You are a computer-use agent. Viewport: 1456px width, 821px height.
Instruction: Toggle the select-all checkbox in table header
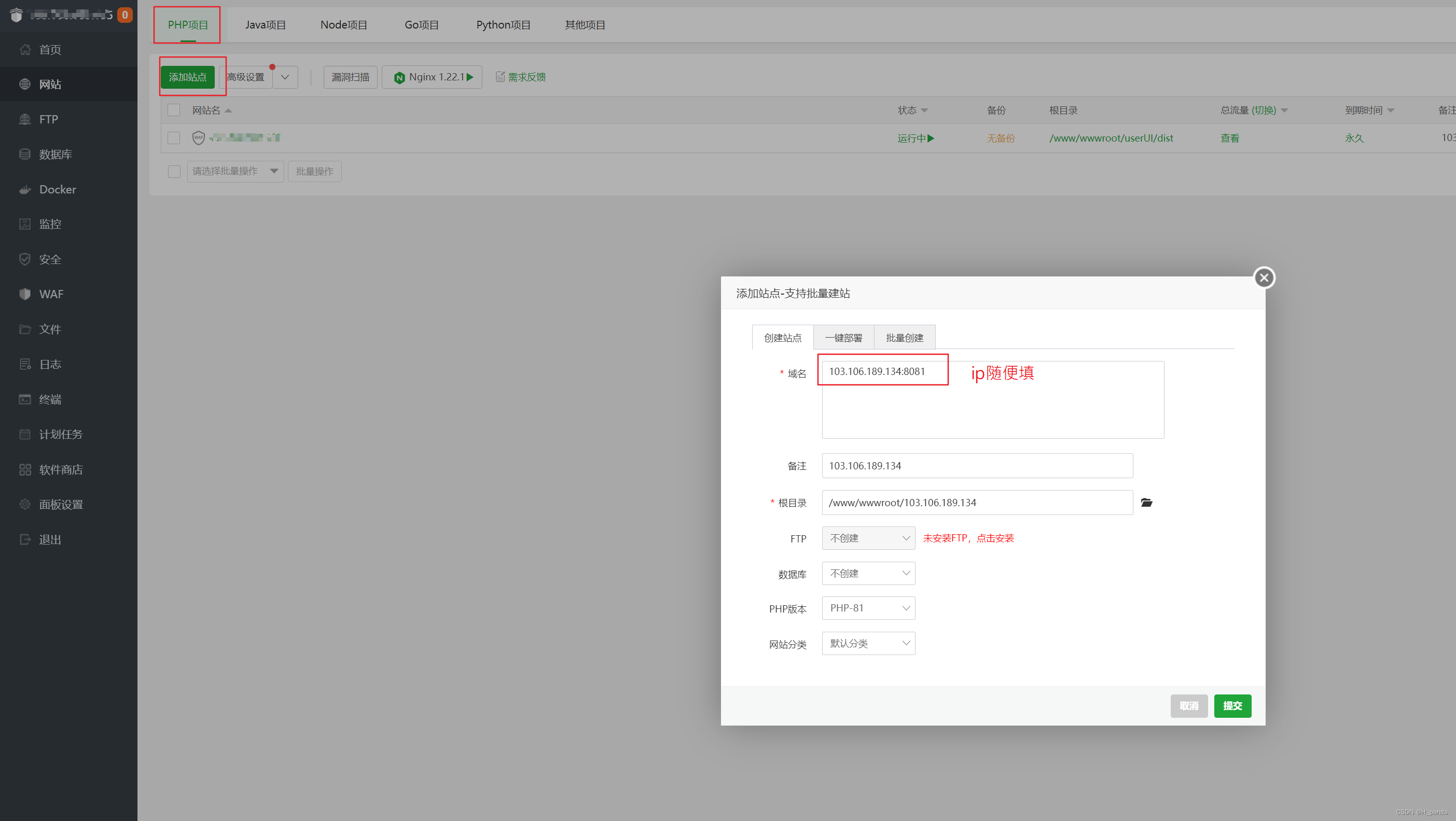pyautogui.click(x=174, y=110)
